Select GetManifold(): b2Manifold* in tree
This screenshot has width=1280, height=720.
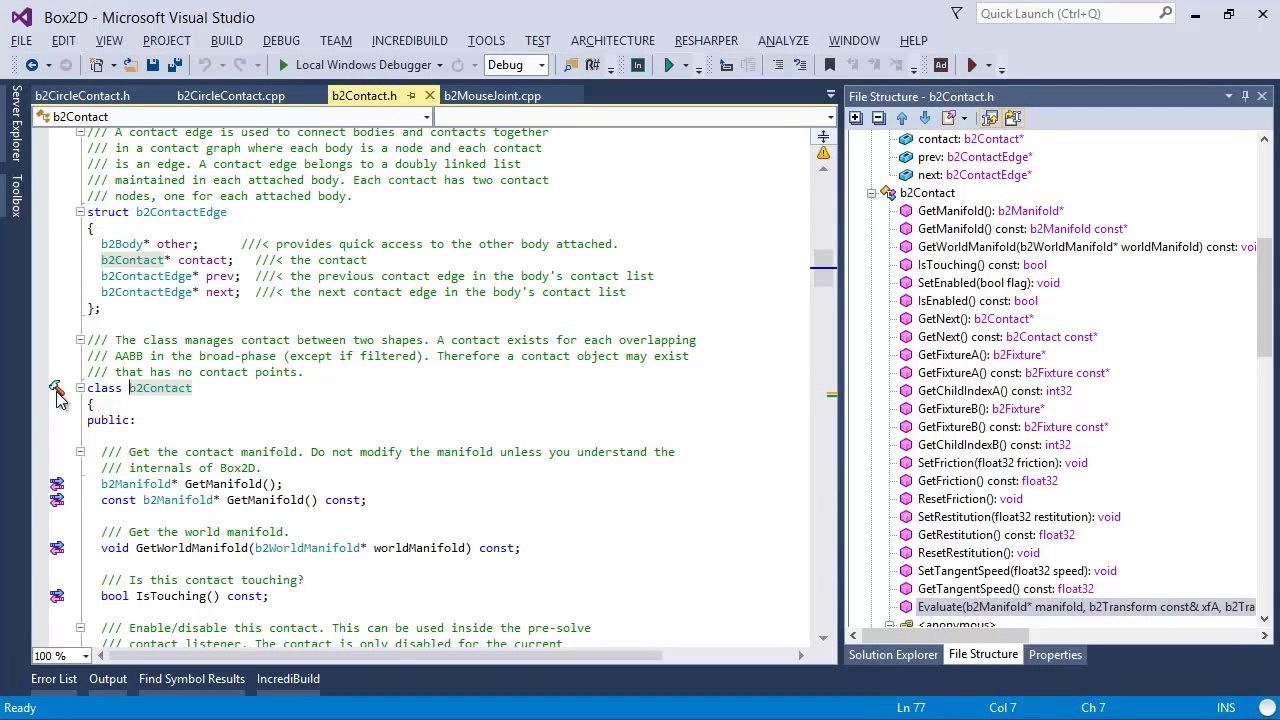pos(990,211)
